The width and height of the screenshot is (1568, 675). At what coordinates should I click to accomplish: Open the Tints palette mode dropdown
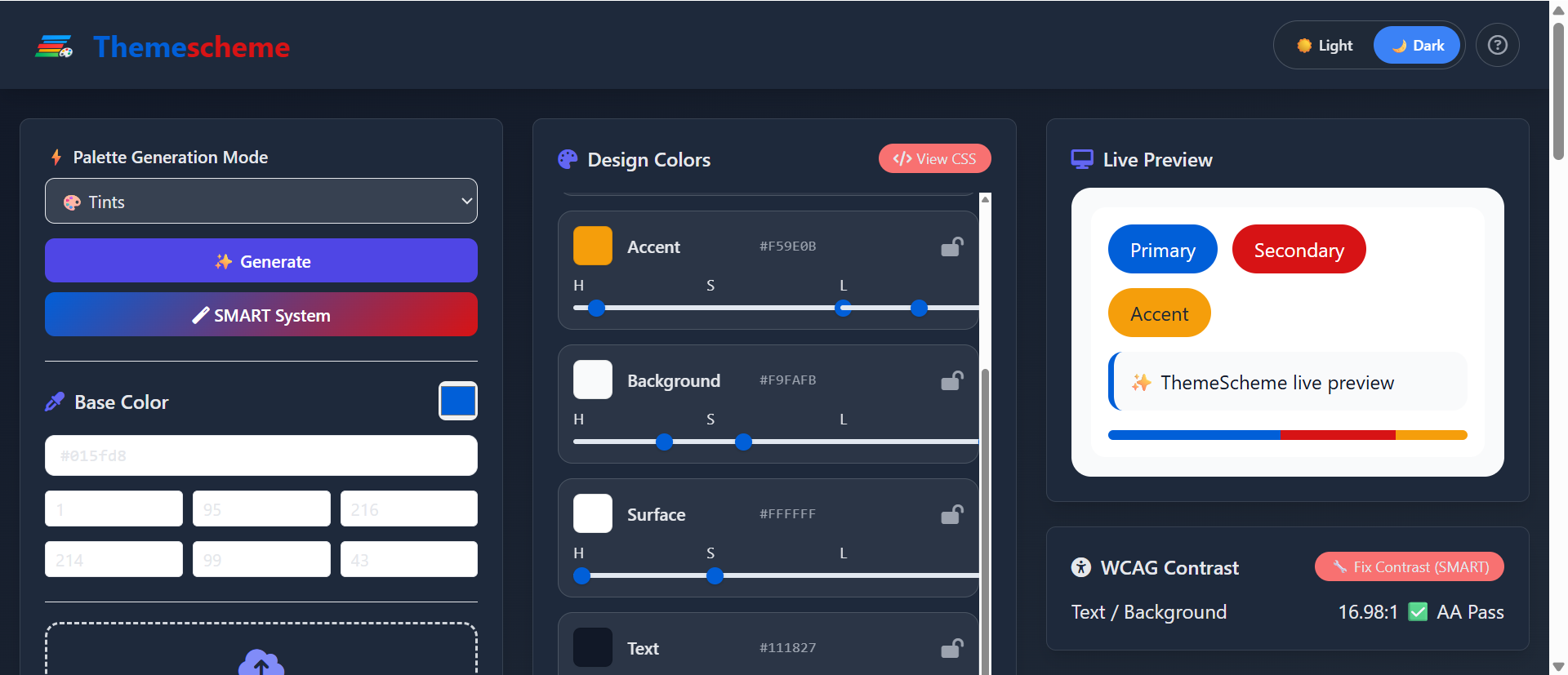(x=261, y=201)
